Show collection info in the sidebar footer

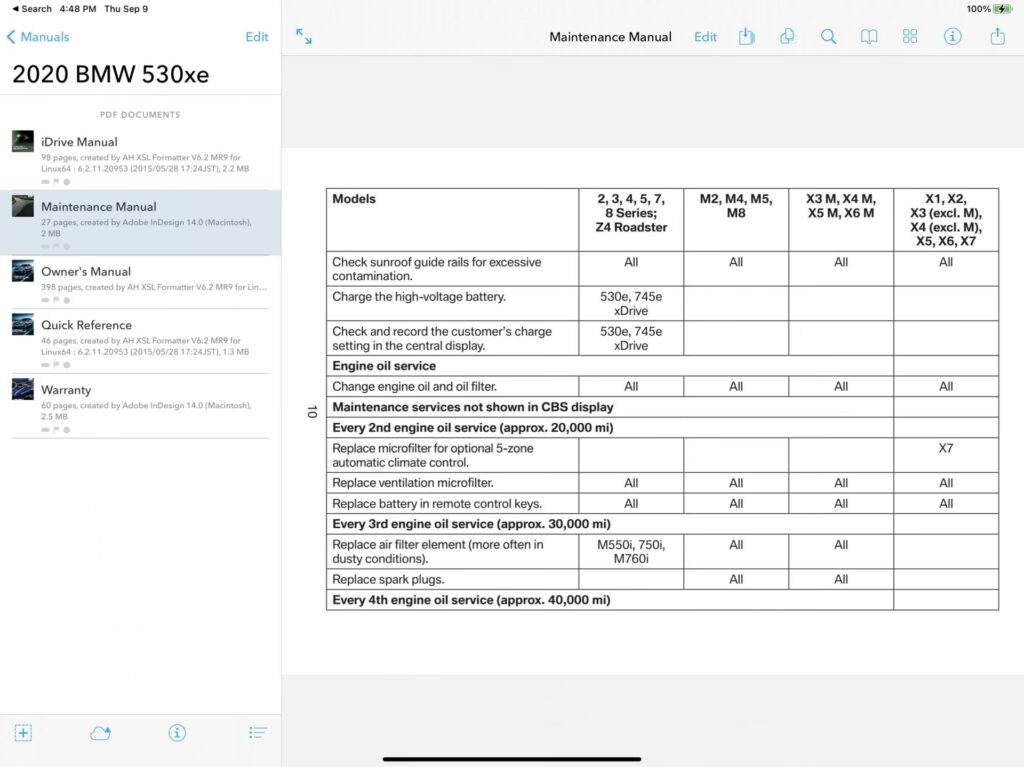pos(177,733)
